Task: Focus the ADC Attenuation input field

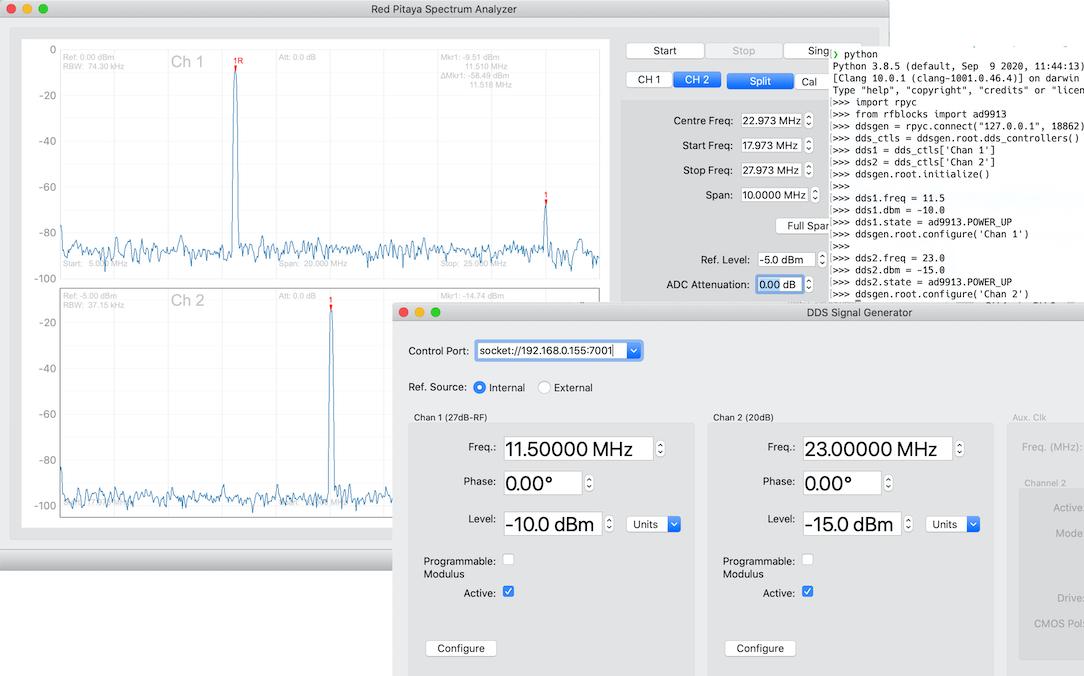Action: tap(777, 285)
